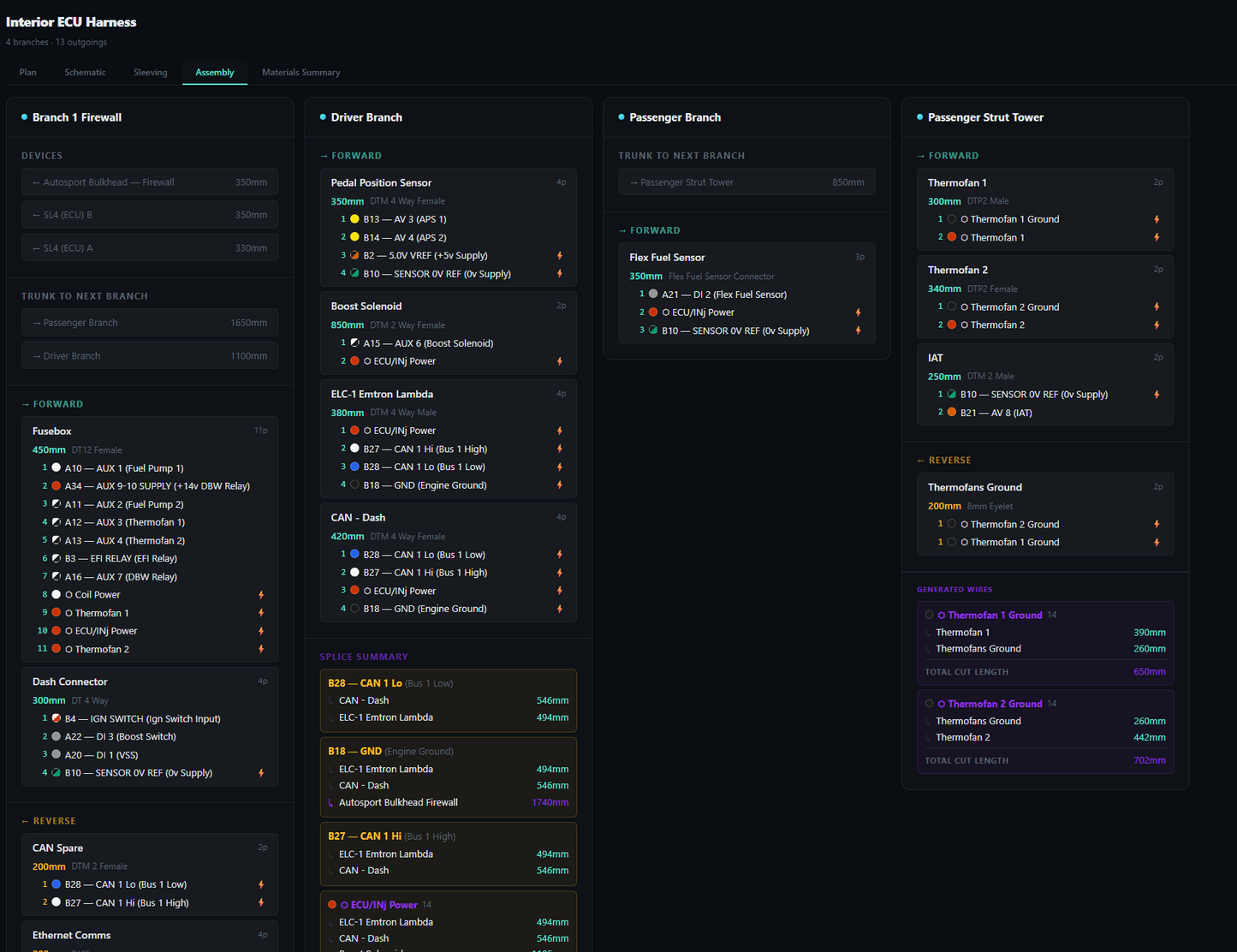This screenshot has width=1237, height=952.
Task: Click lightning icon on Thermofan 1 card's Thermofan 1 Ground row
Action: point(1157,219)
